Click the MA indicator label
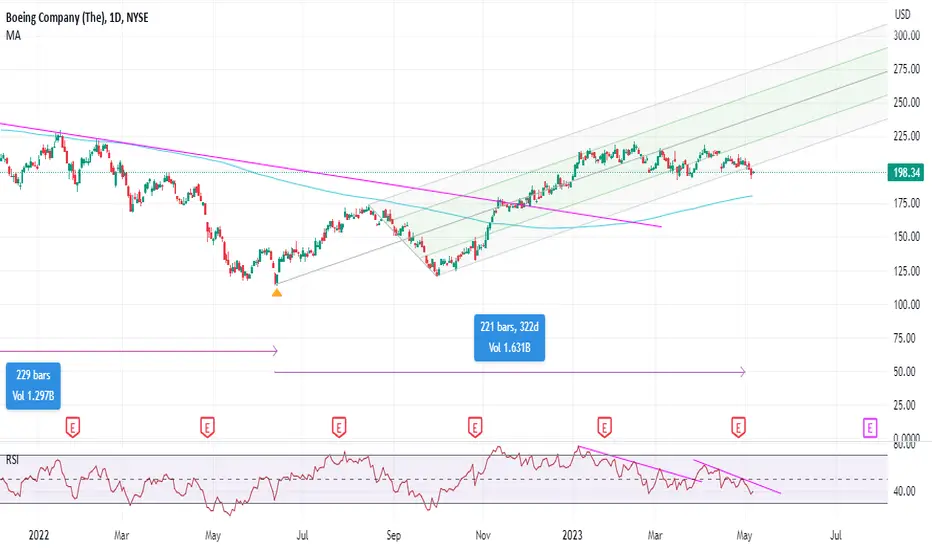The width and height of the screenshot is (932, 550). click(13, 36)
